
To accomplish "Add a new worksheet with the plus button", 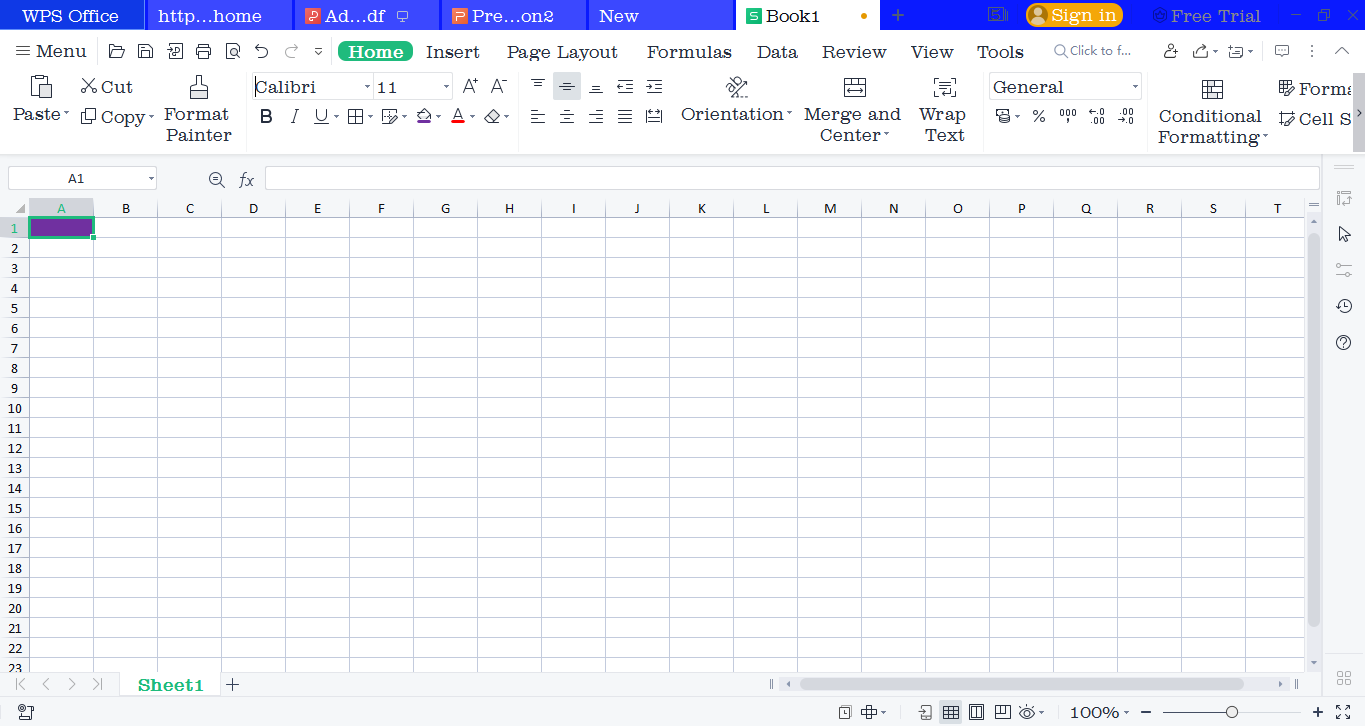I will click(x=232, y=684).
